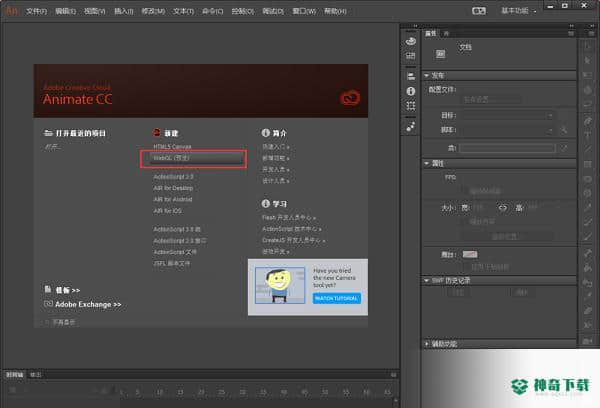Click the 舞台 color swatch
This screenshot has height=408, width=600.
pyautogui.click(x=470, y=255)
